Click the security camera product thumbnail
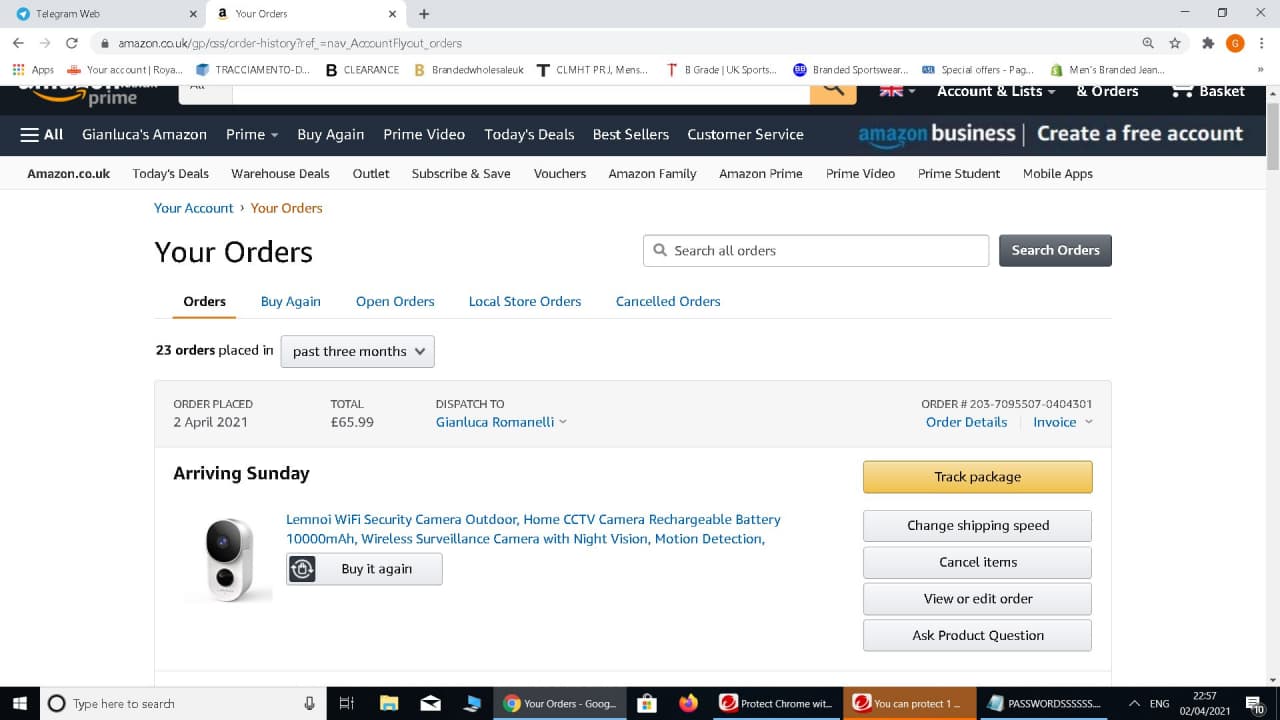1280x720 pixels. 229,560
